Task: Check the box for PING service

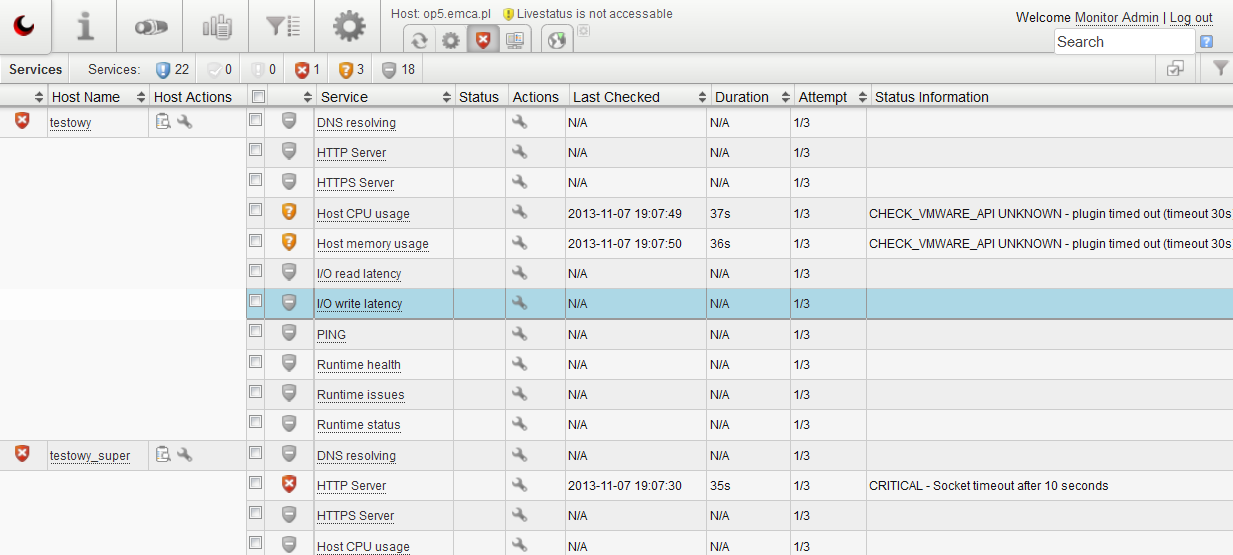Action: 256,331
